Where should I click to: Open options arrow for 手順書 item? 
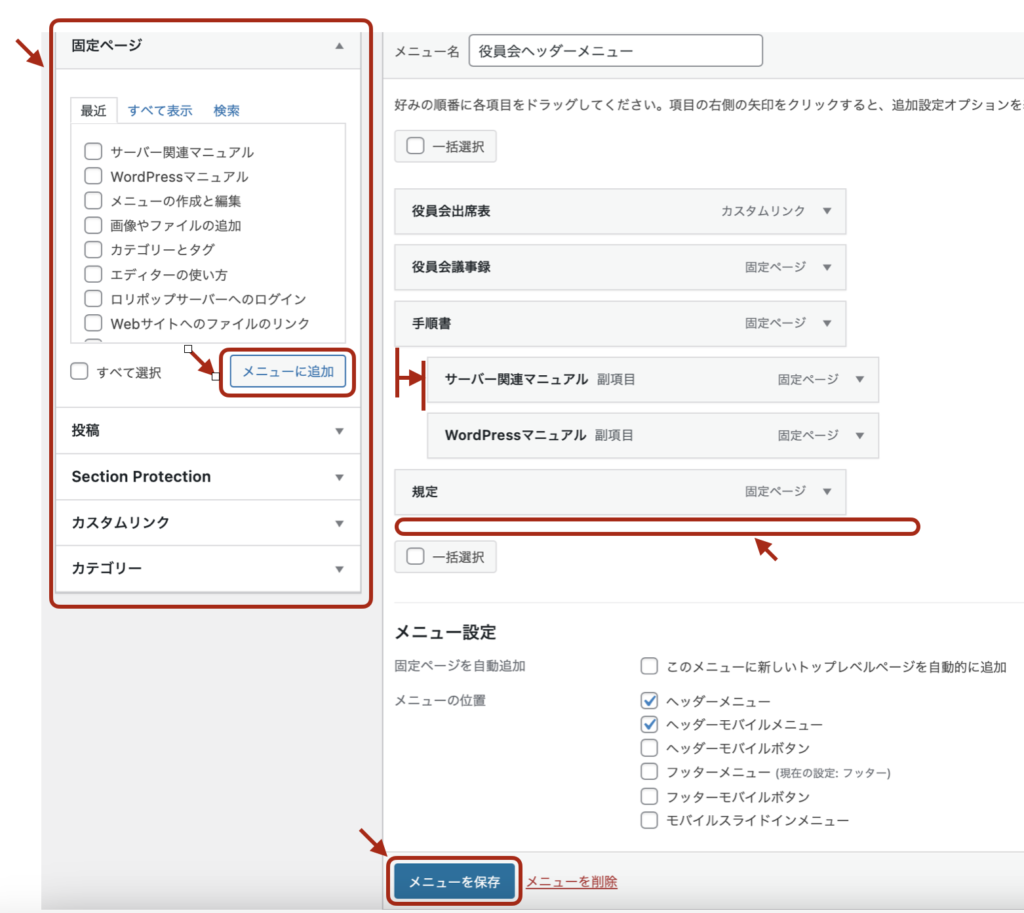826,323
